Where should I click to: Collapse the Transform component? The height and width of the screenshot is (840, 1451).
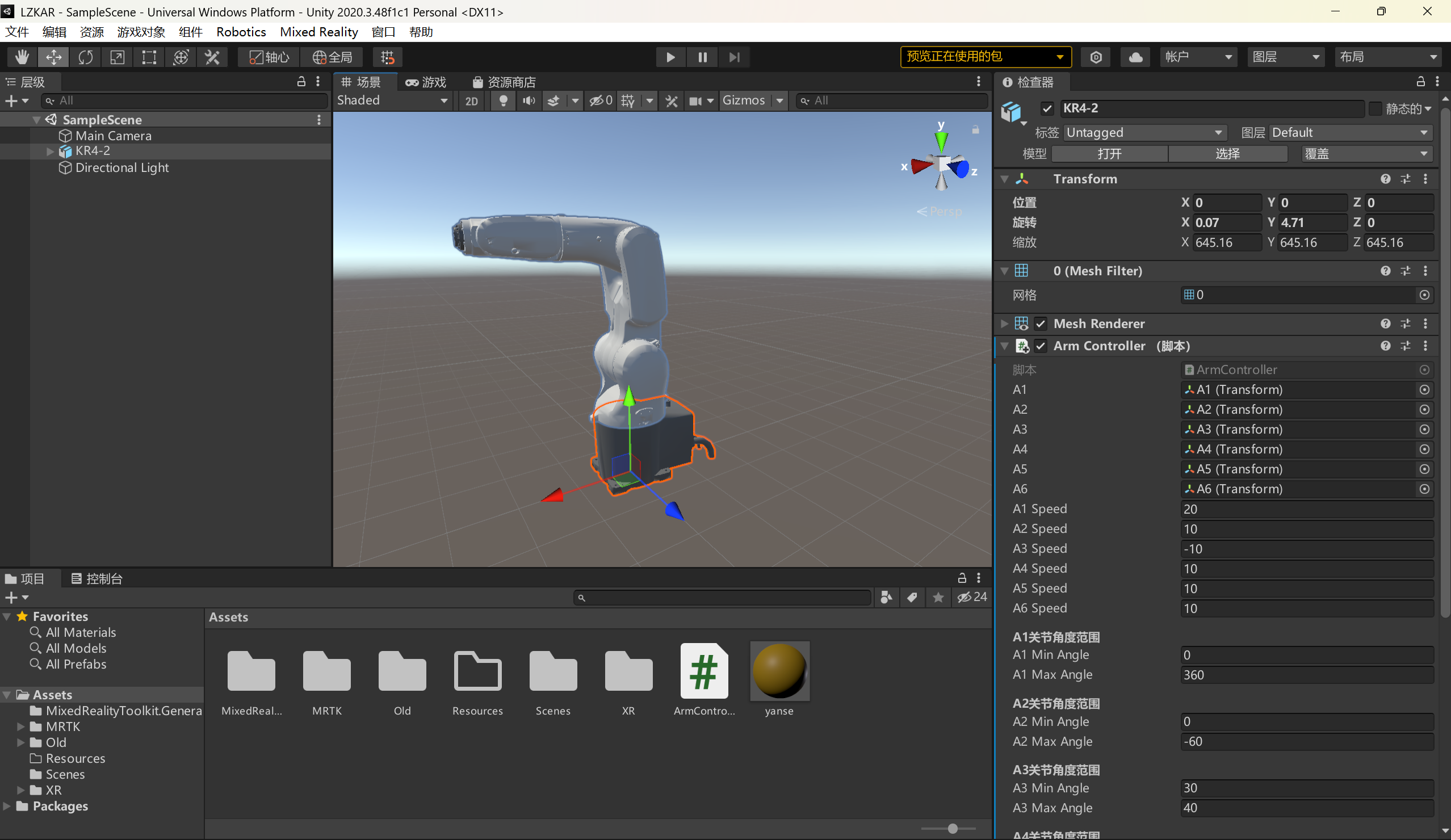[x=1004, y=179]
